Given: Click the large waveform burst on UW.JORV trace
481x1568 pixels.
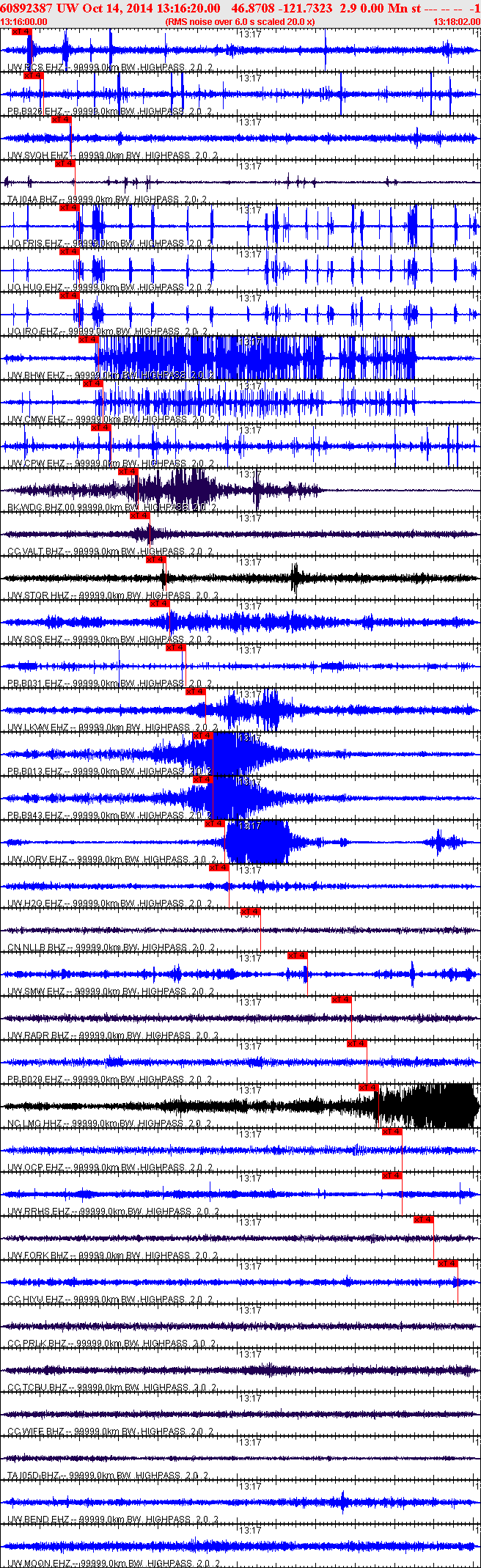Looking at the screenshot, I should pyautogui.click(x=257, y=842).
